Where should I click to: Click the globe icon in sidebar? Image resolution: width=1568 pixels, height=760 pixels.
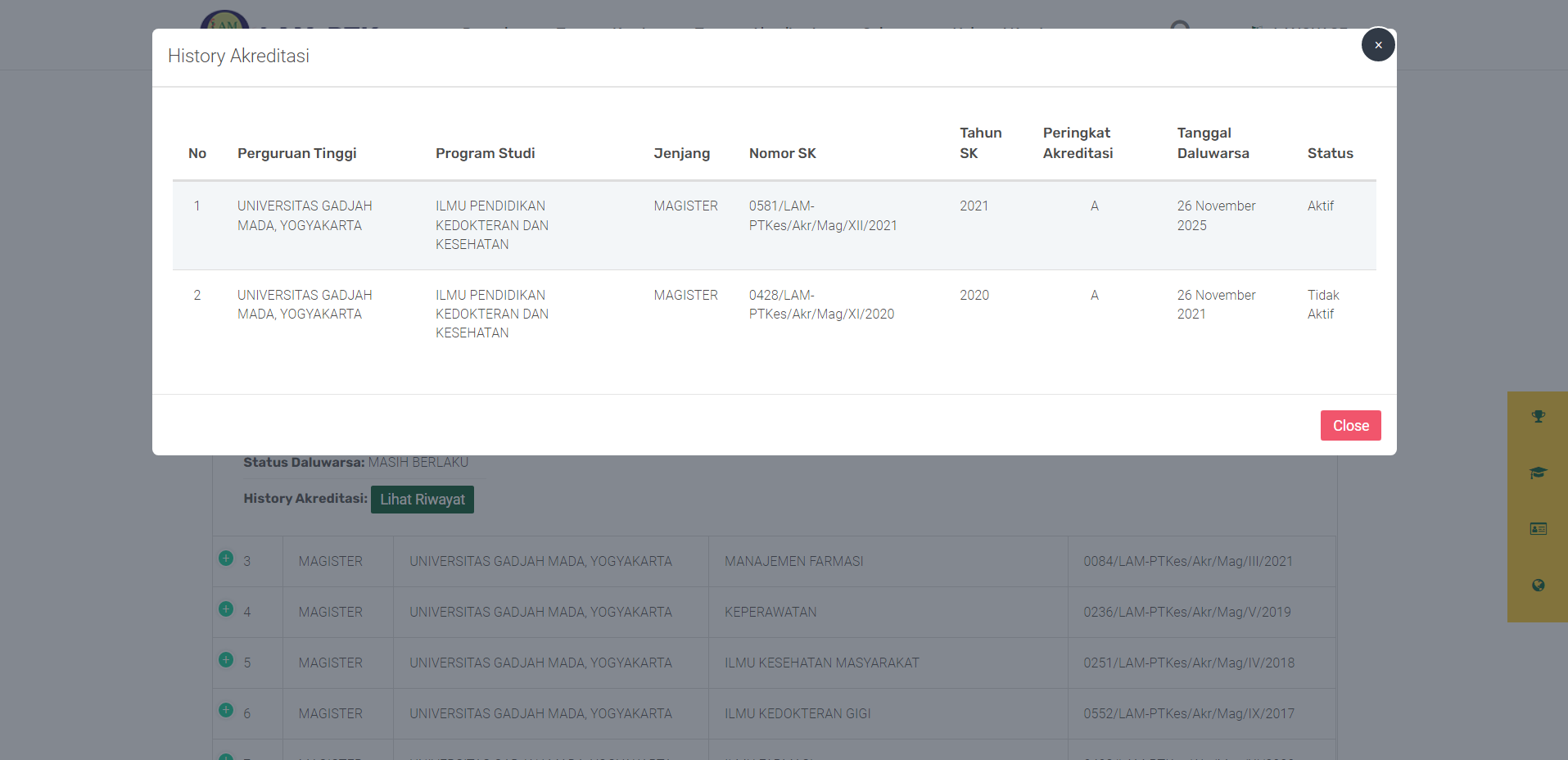(x=1538, y=586)
